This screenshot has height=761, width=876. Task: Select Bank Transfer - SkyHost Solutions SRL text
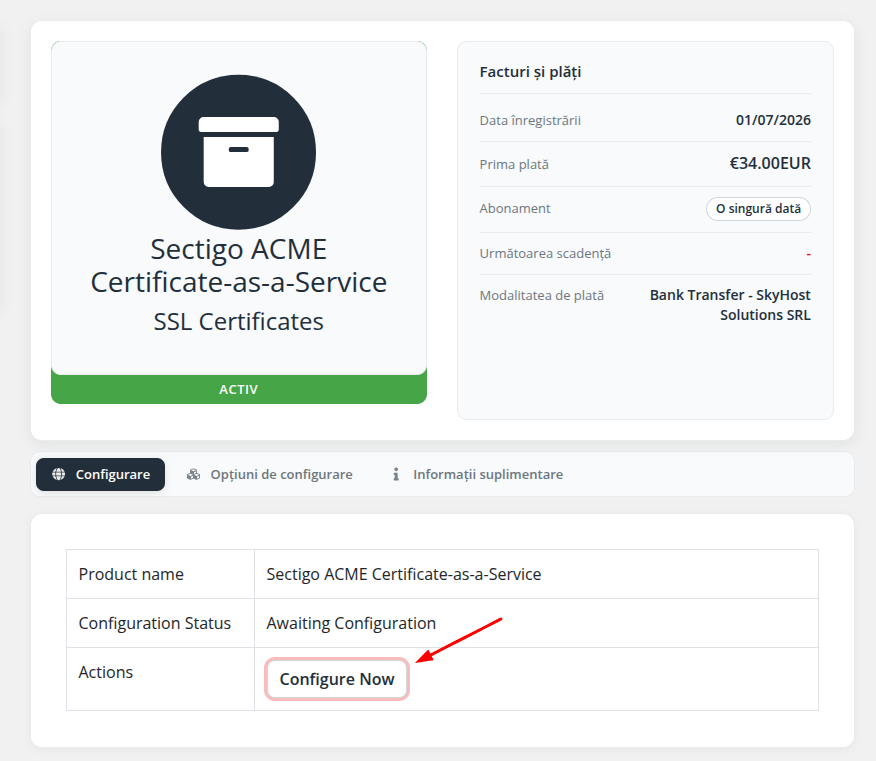click(730, 305)
